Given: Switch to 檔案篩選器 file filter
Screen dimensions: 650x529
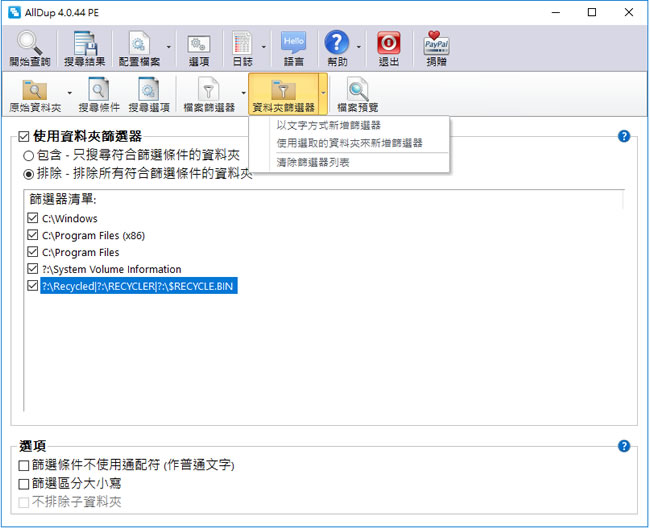Looking at the screenshot, I should pos(209,95).
